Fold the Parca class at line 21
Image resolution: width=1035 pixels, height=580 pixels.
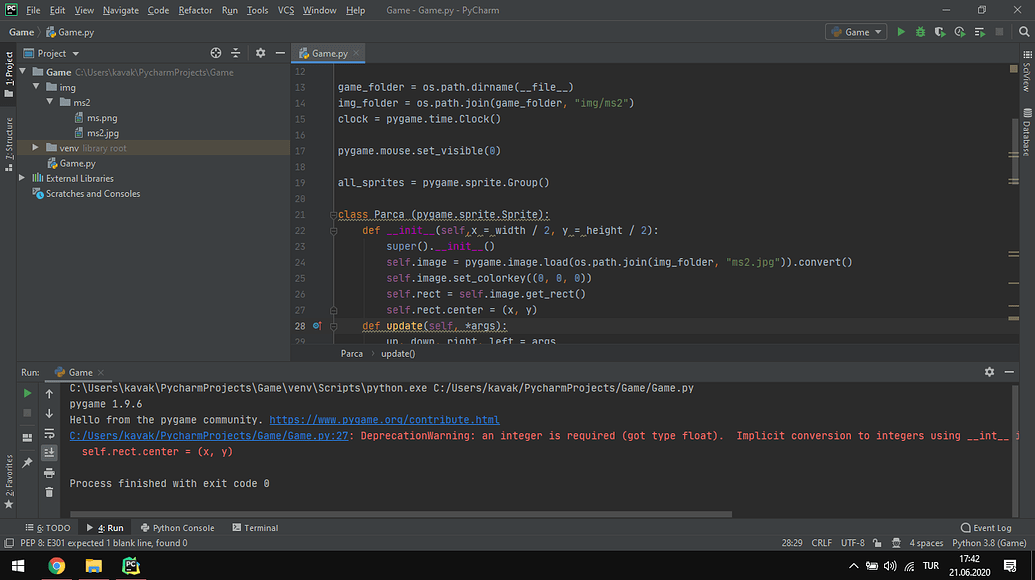point(333,215)
